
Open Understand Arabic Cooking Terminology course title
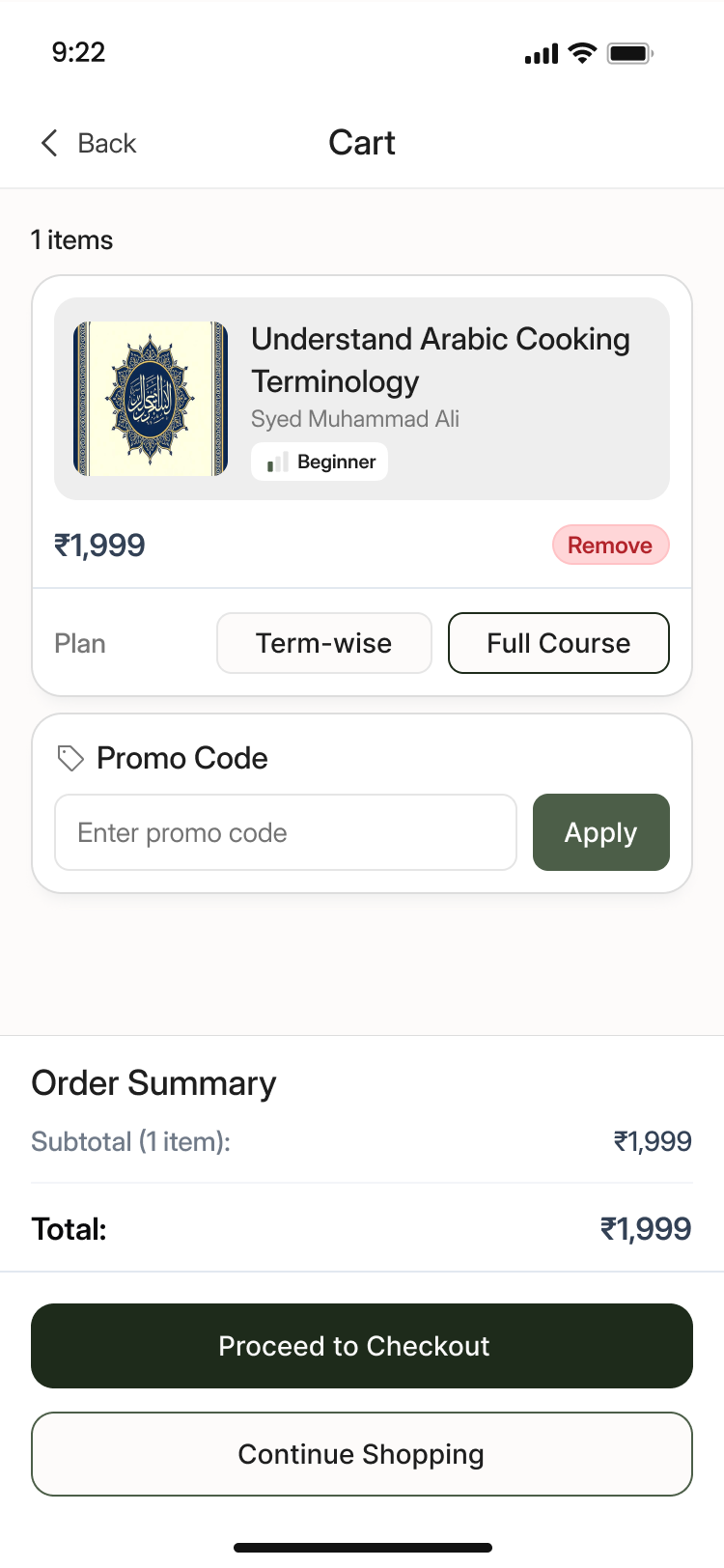(440, 360)
